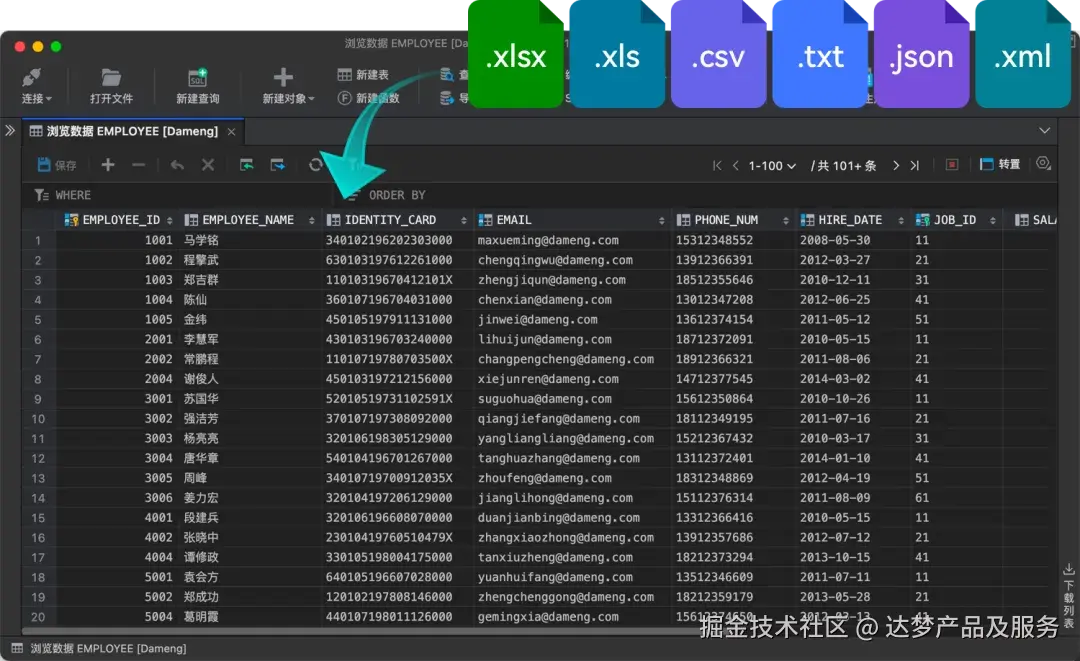Jump to the last page
Viewport: 1080px width, 661px height.
pyautogui.click(x=915, y=165)
